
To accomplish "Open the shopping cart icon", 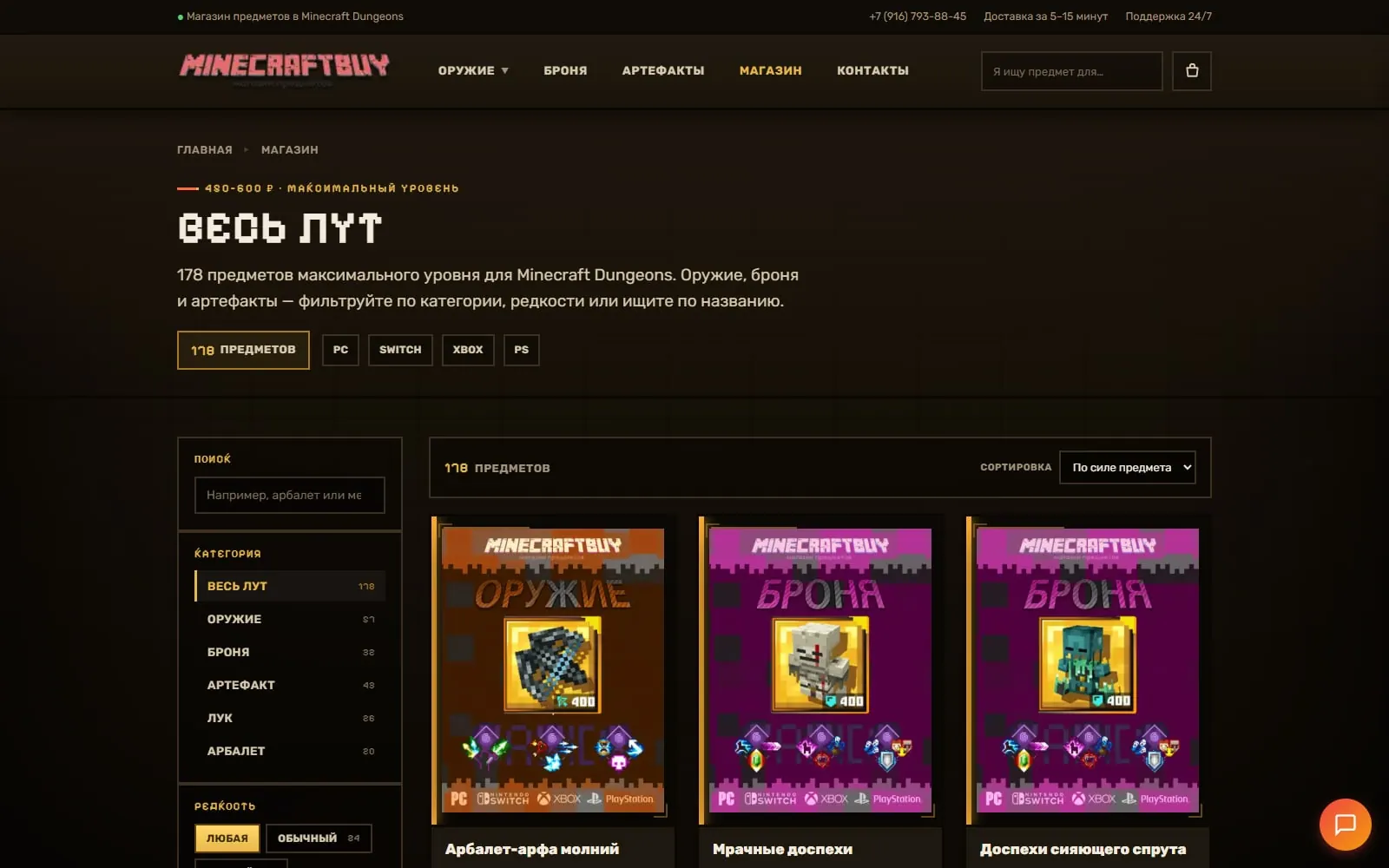I will (1192, 71).
